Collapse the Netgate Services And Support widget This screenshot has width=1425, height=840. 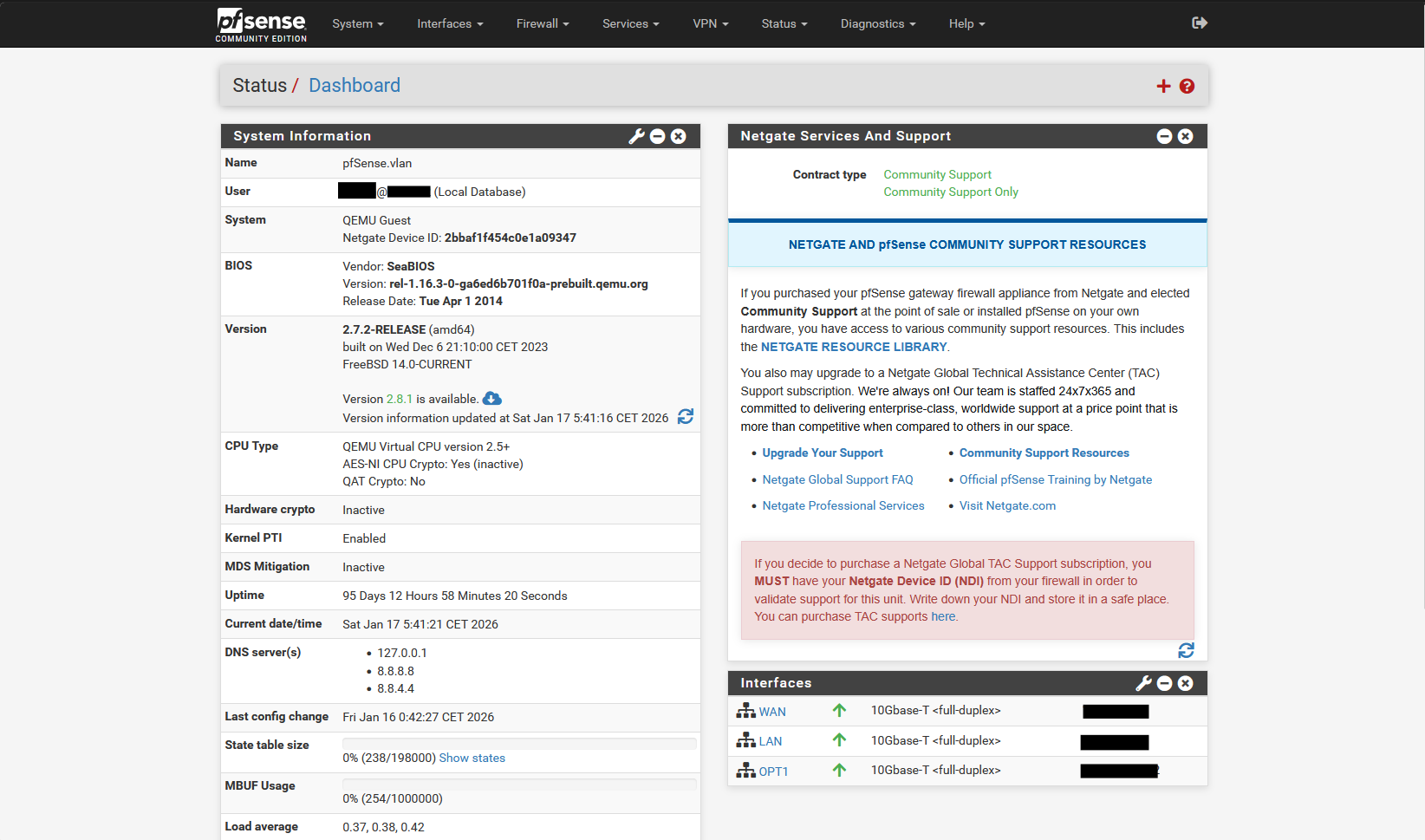1164,136
